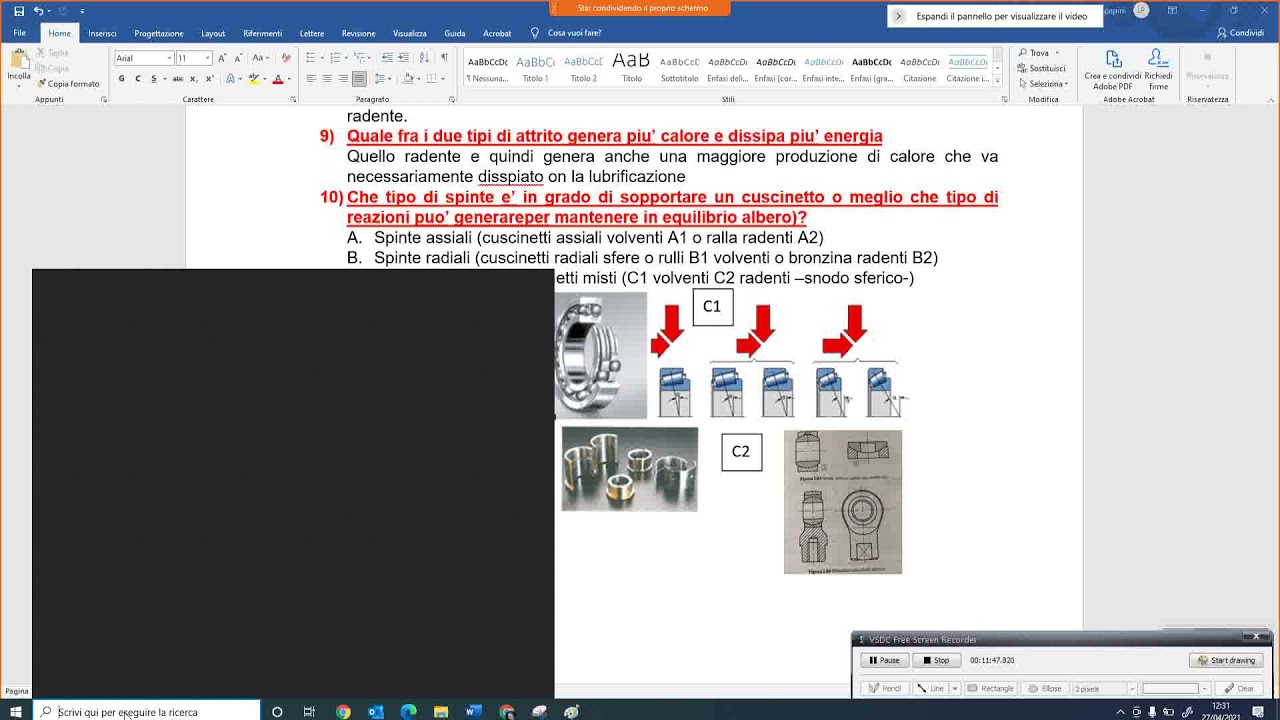Toggle bold (G) formatting
The height and width of the screenshot is (720, 1280).
click(122, 79)
